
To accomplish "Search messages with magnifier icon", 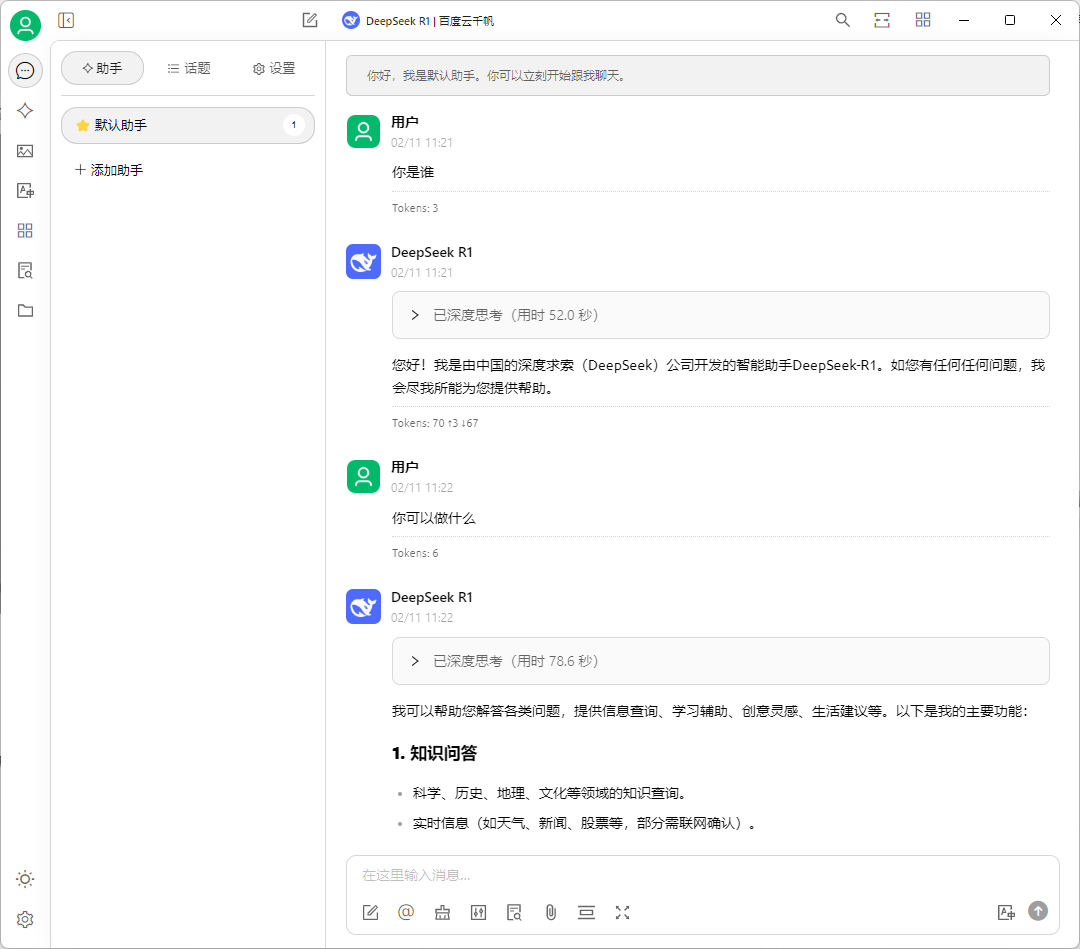I will [x=842, y=20].
